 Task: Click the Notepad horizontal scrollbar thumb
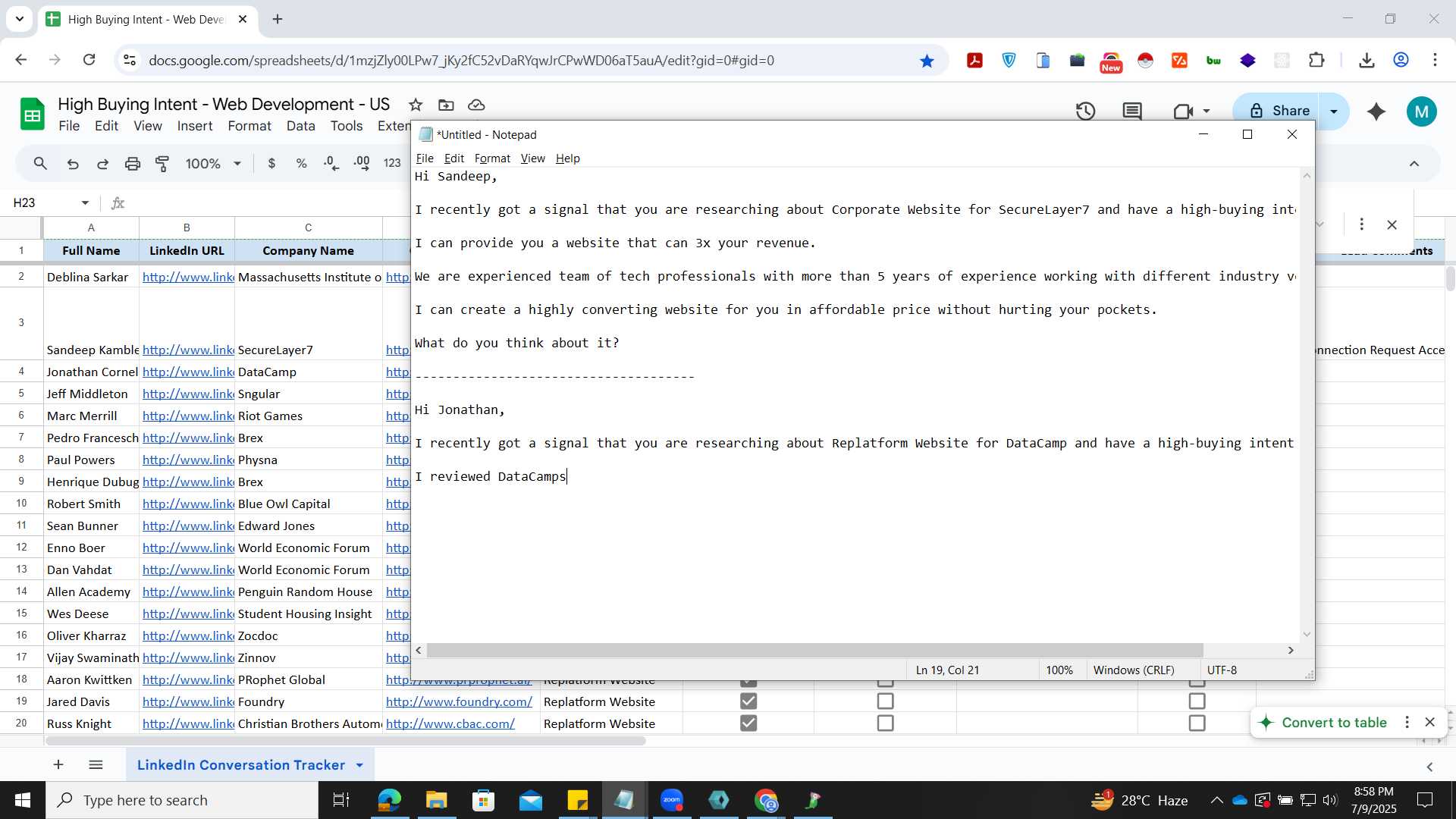pyautogui.click(x=815, y=651)
